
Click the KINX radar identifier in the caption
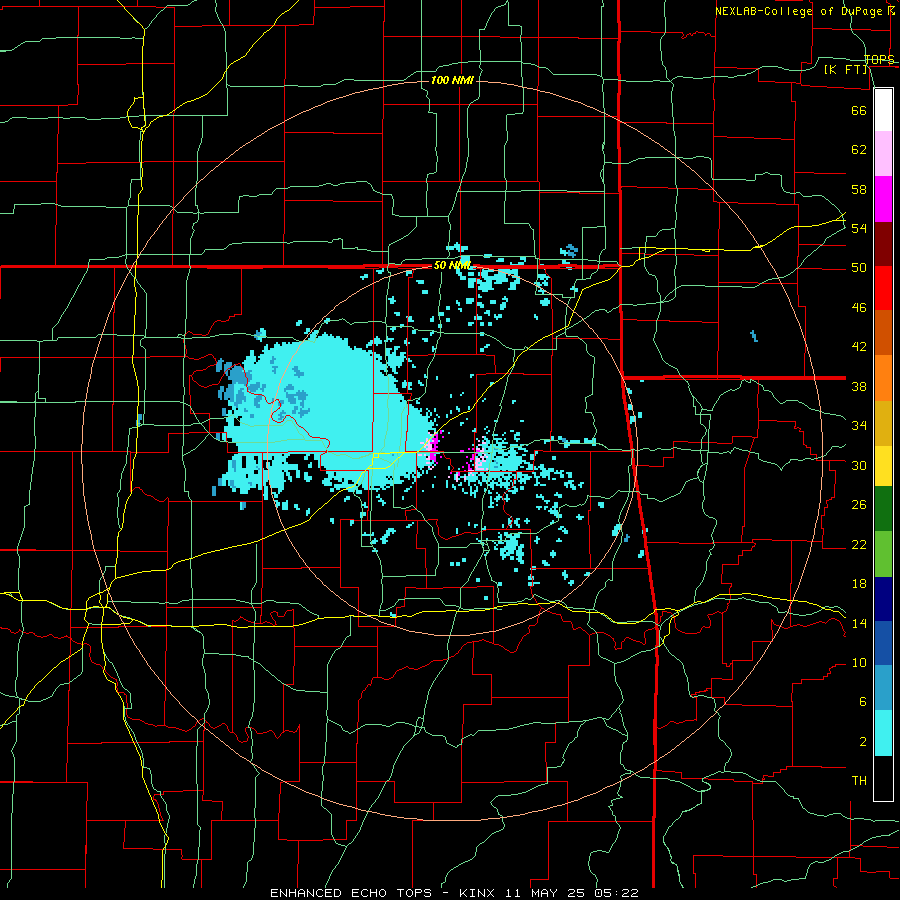click(476, 893)
